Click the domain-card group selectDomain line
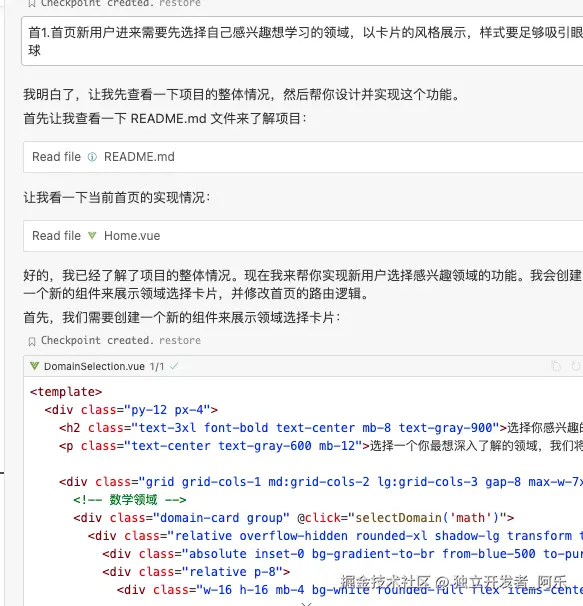This screenshot has width=583, height=606. 294,518
